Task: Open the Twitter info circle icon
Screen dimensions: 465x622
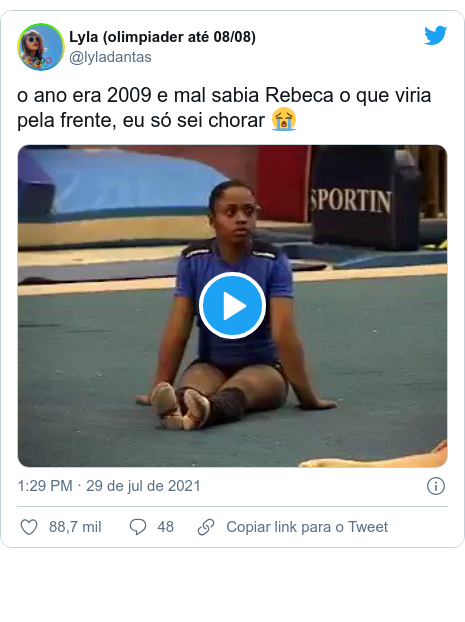Action: coord(436,486)
